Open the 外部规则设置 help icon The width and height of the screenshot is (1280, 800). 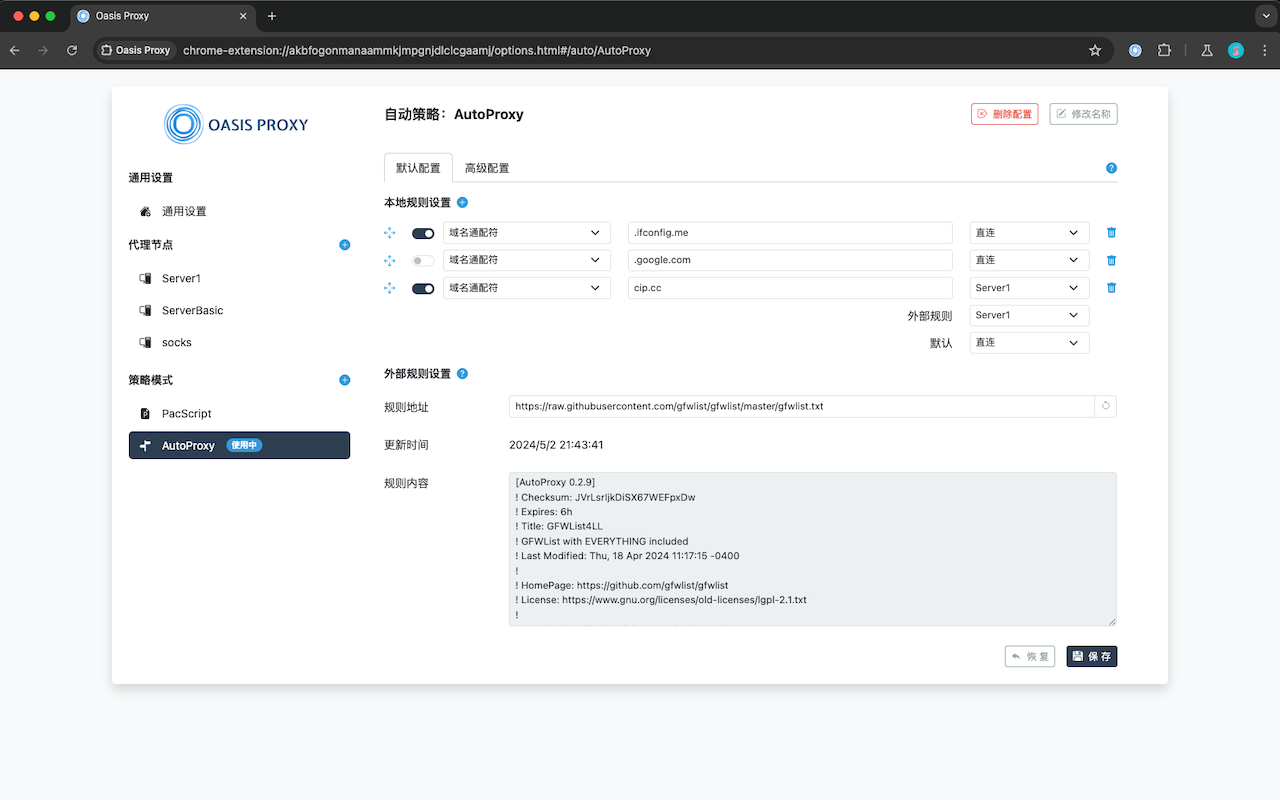(462, 373)
